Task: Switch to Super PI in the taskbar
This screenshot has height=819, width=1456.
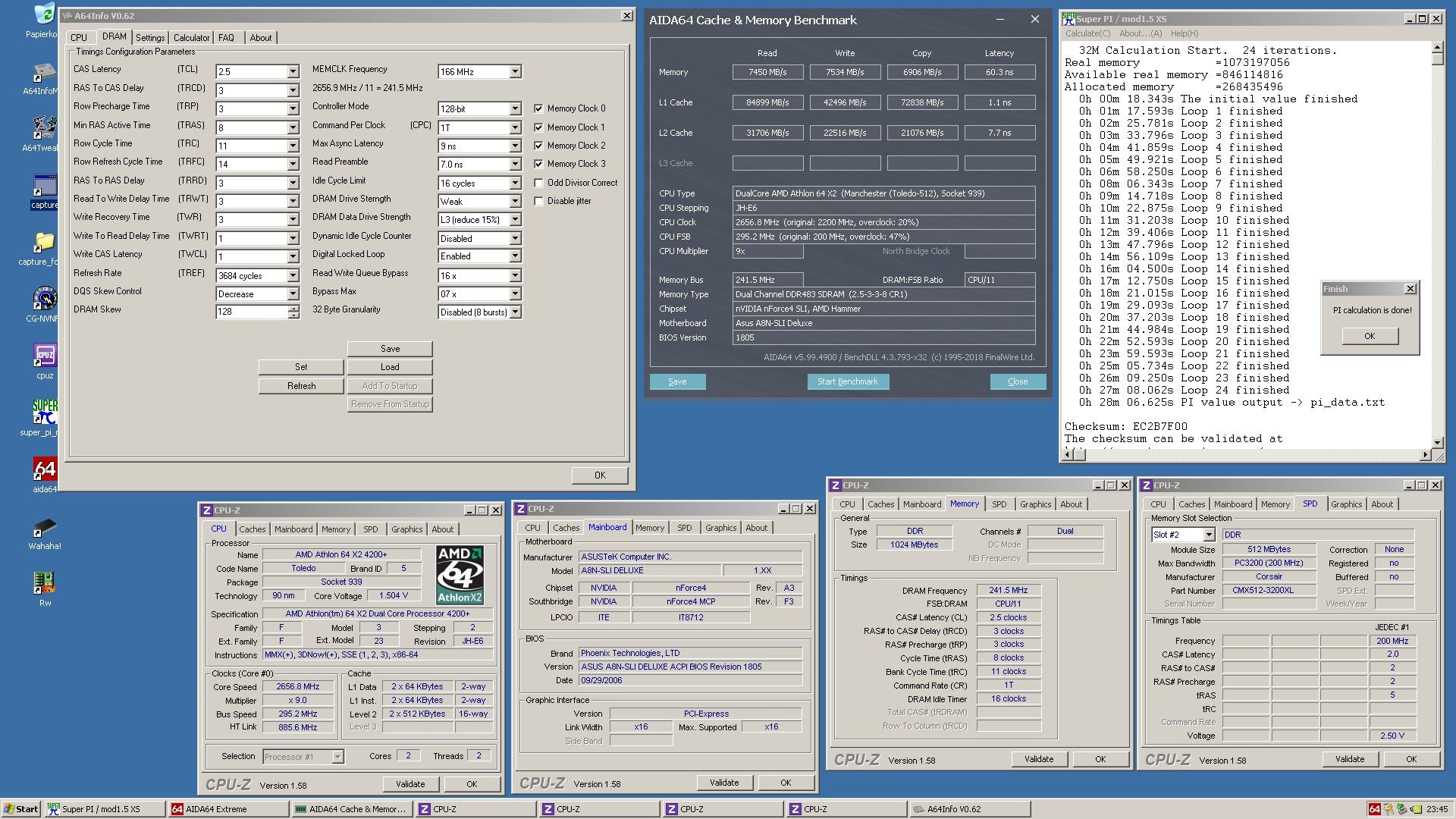Action: pos(104,809)
